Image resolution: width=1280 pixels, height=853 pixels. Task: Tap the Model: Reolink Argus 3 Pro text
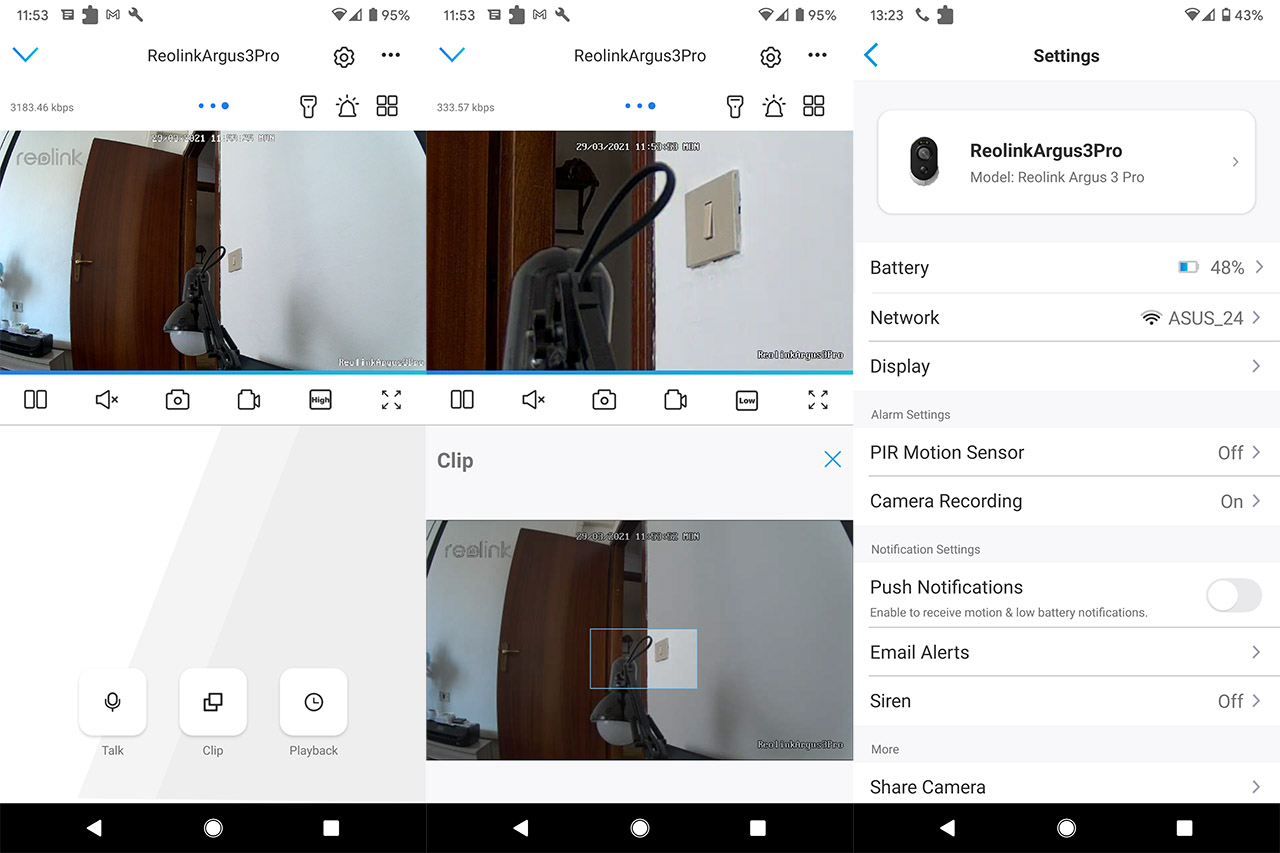(1057, 177)
